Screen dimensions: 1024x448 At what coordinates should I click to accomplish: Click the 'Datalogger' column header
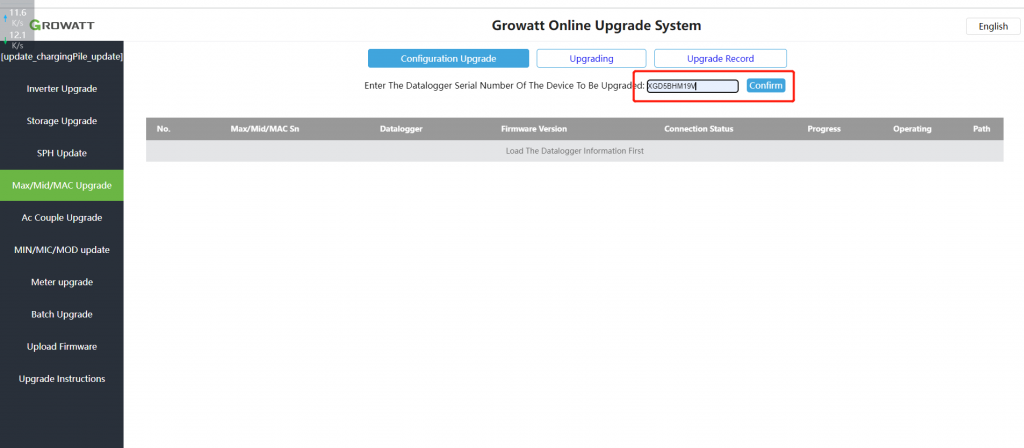coord(401,129)
